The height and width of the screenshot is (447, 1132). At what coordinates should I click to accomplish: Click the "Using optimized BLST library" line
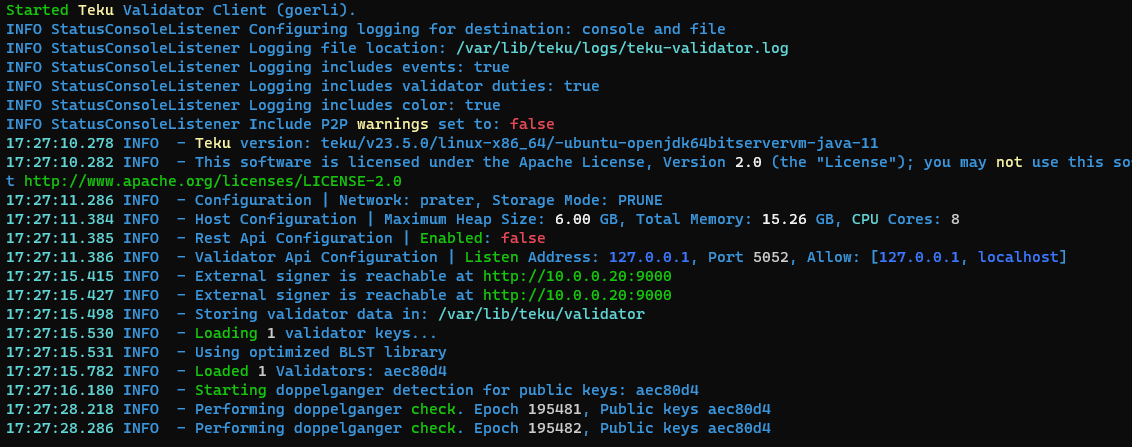pyautogui.click(x=320, y=352)
